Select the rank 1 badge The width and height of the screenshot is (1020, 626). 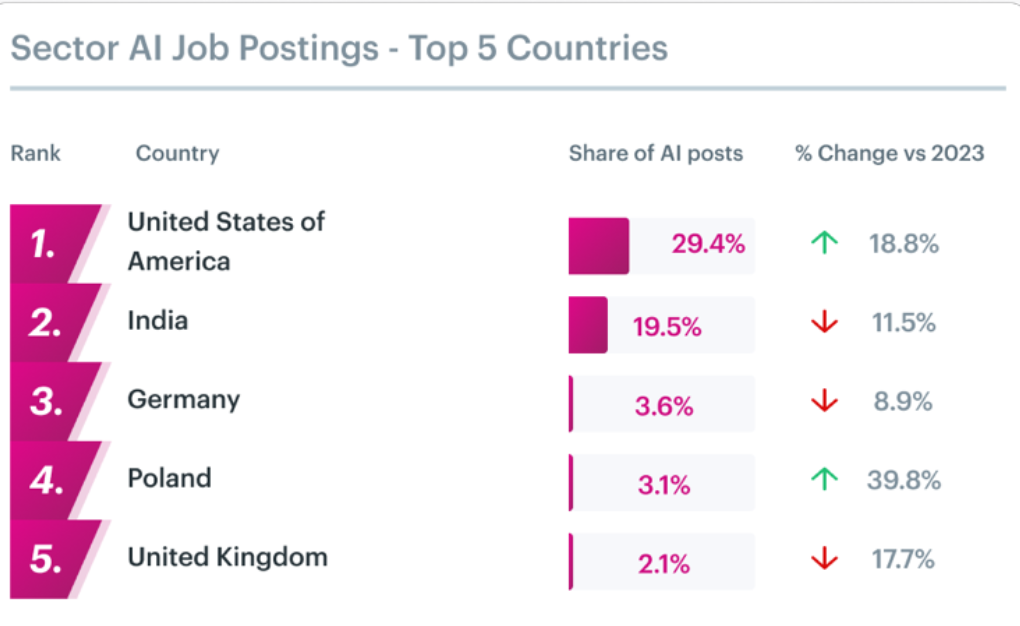50,244
